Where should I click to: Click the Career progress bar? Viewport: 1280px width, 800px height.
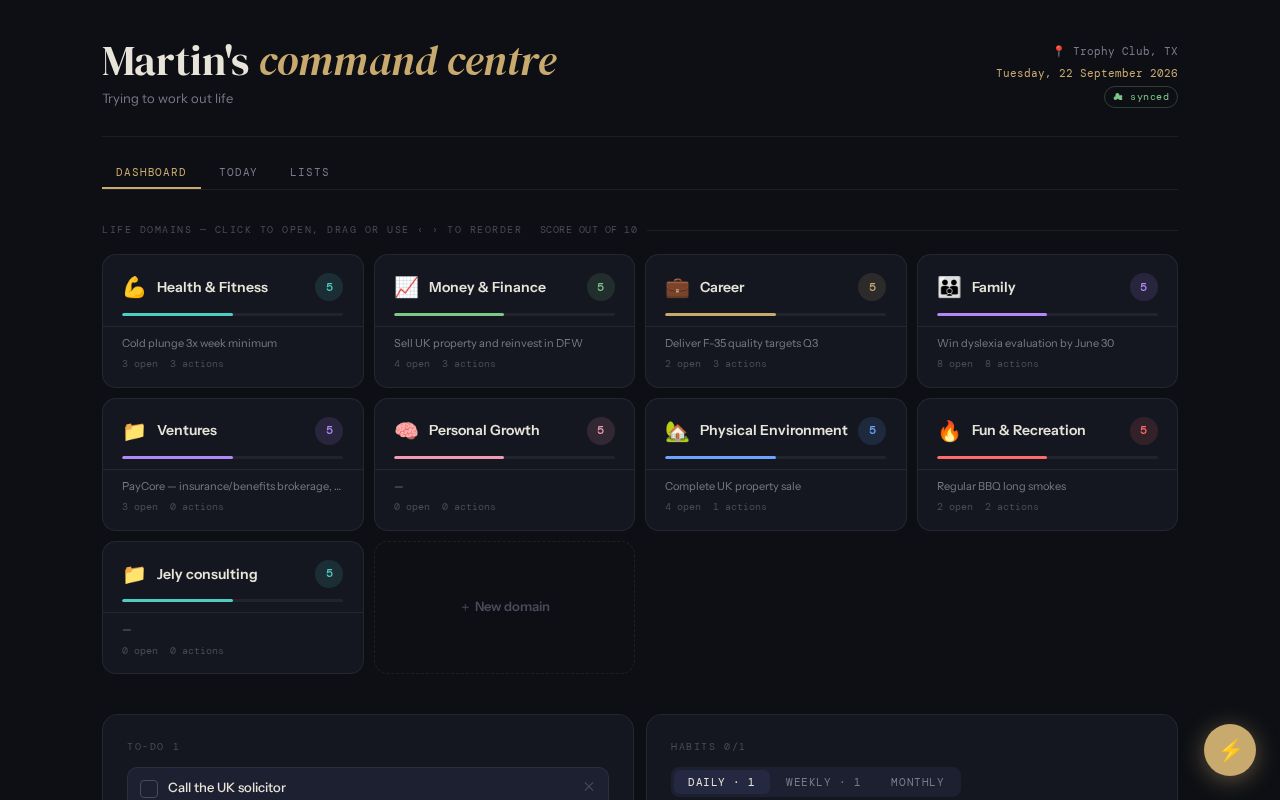[x=775, y=314]
